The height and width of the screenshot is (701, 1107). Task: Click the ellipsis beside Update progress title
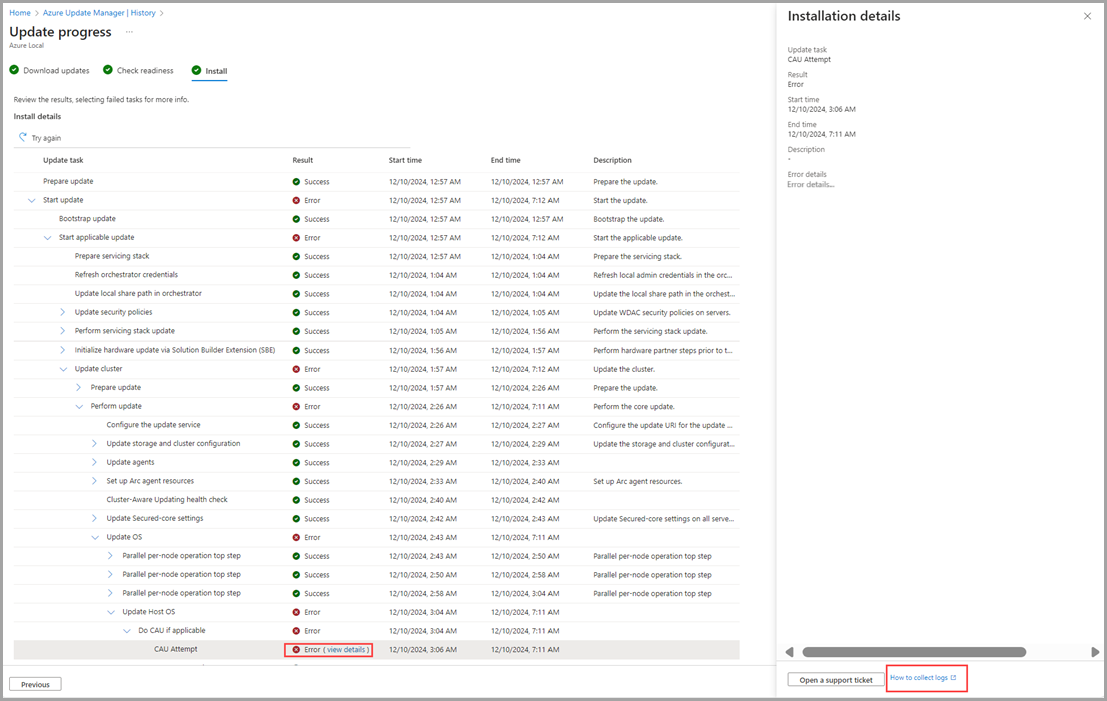click(x=129, y=32)
